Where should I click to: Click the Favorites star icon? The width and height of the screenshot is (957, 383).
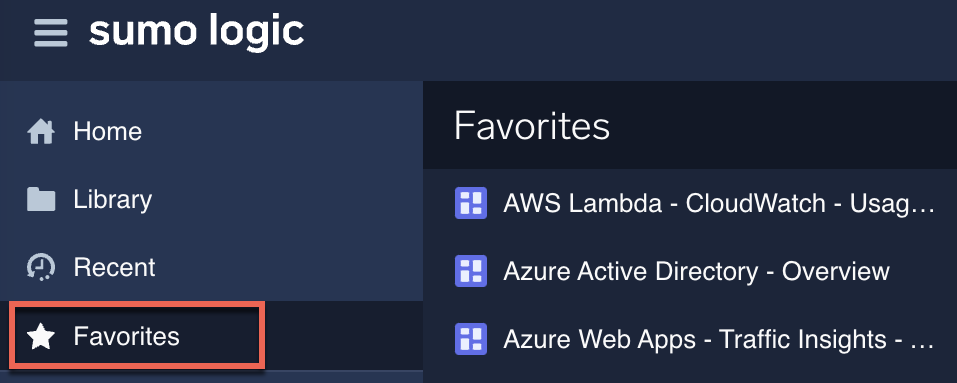pos(41,336)
